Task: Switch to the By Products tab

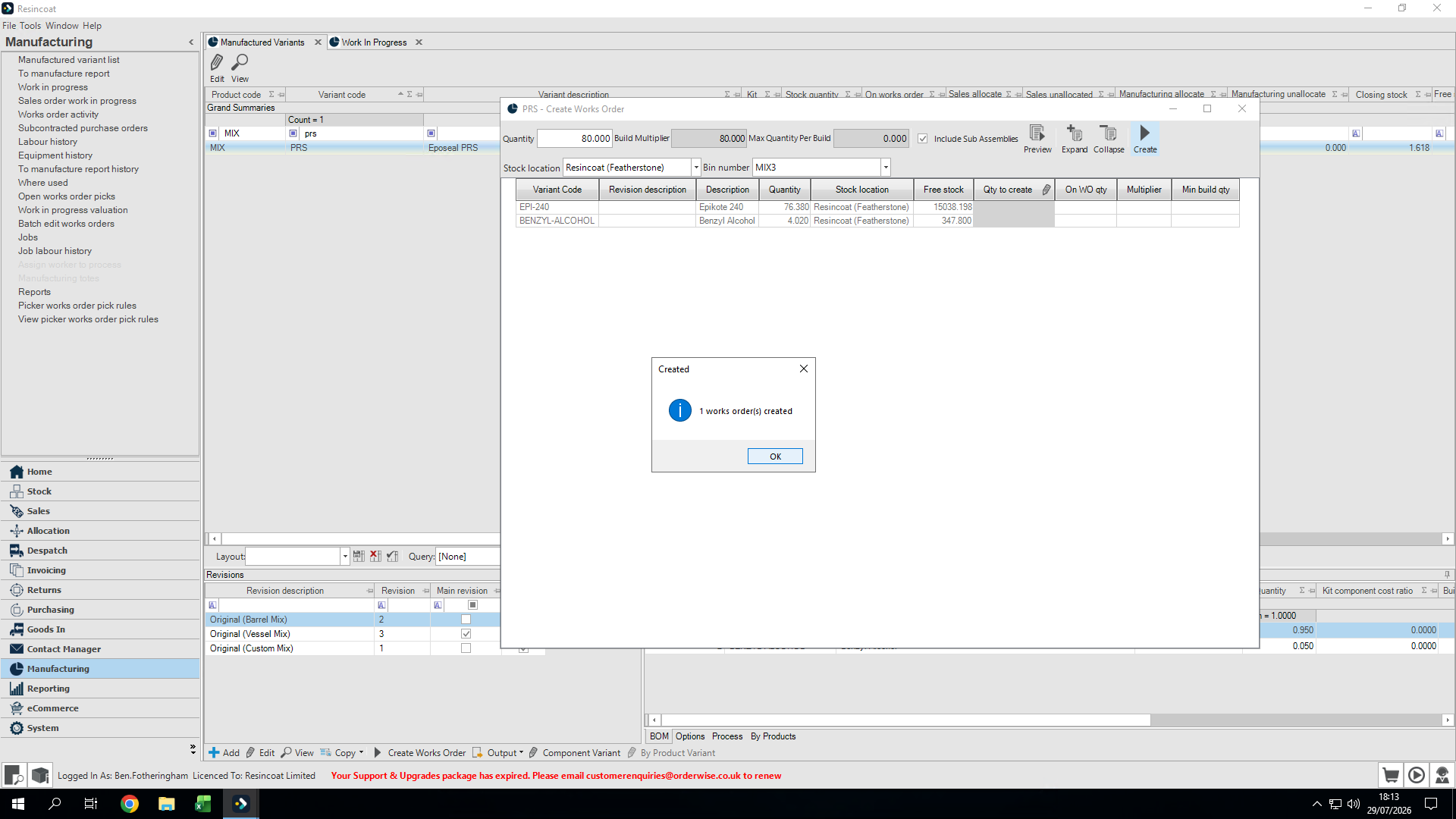Action: point(773,736)
